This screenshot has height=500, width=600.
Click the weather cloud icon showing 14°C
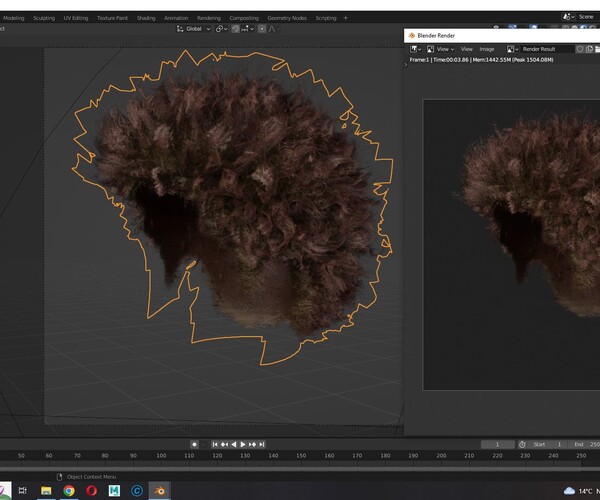(569, 491)
